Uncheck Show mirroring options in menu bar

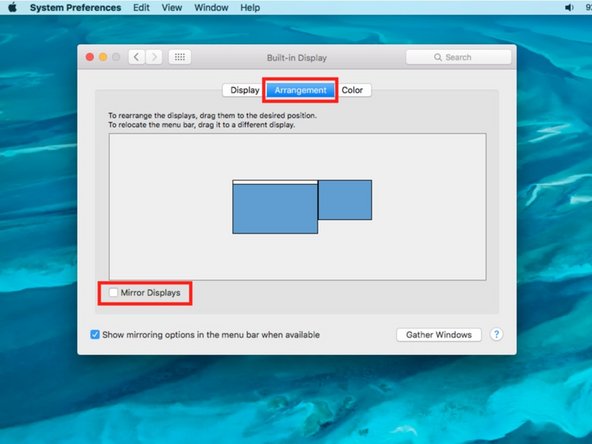point(95,335)
